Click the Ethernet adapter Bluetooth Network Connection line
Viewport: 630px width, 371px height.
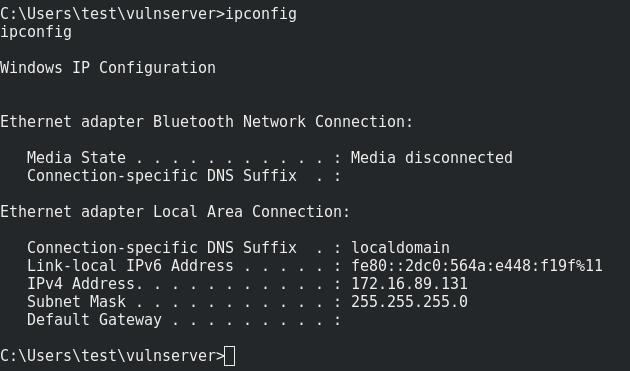point(207,122)
